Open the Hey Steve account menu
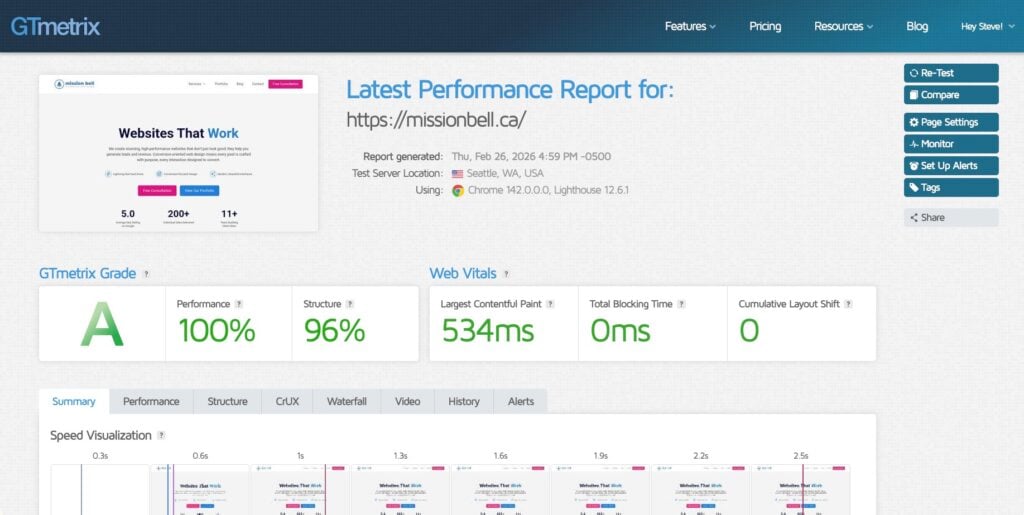 (985, 26)
